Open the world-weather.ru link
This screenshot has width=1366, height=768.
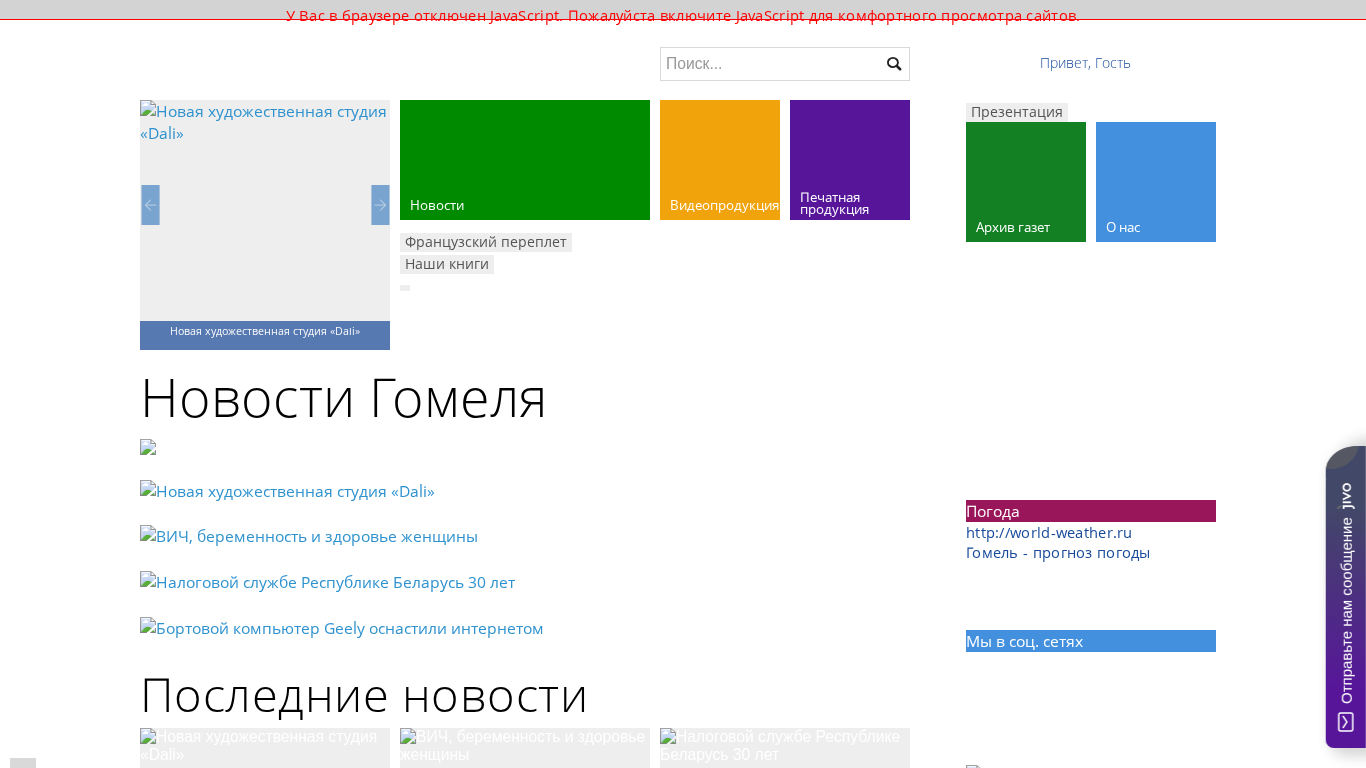(x=1048, y=533)
